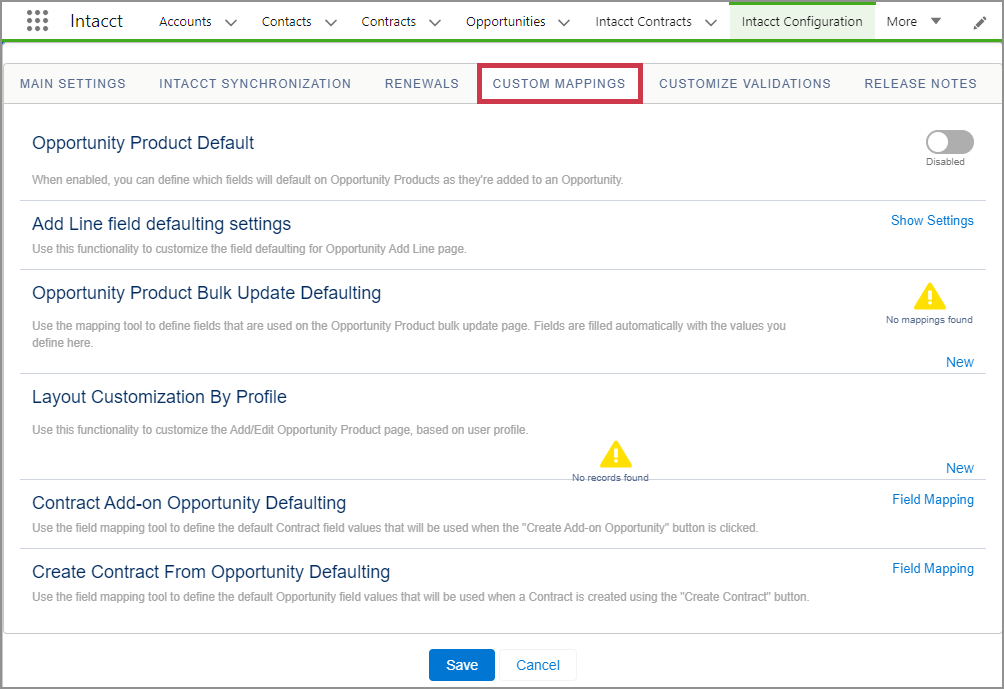The width and height of the screenshot is (1004, 689).
Task: Open the Opportunities tab dropdown
Action: click(x=564, y=21)
